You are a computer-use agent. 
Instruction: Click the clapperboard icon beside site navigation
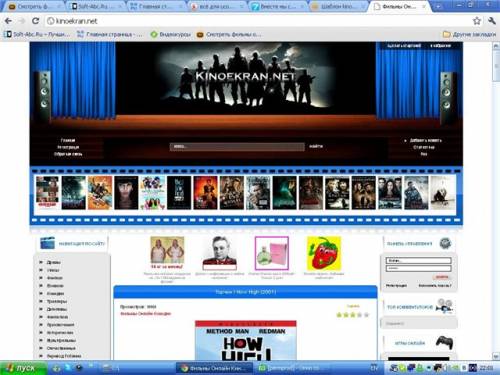pyautogui.click(x=47, y=243)
